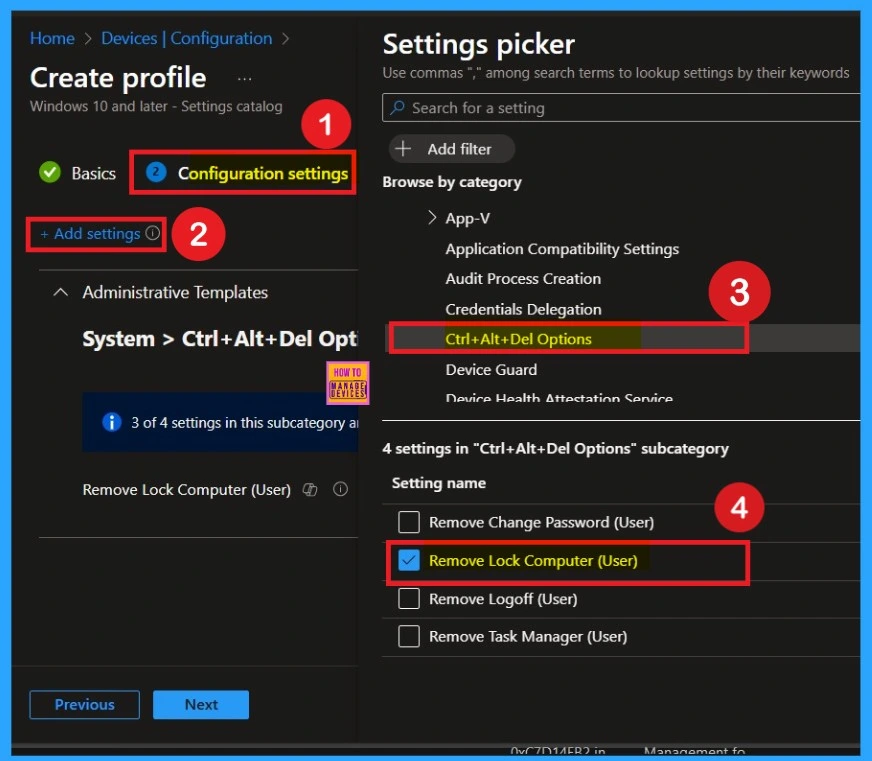Collapse the Administrative Templates section
Viewport: 872px width, 761px height.
click(x=61, y=292)
